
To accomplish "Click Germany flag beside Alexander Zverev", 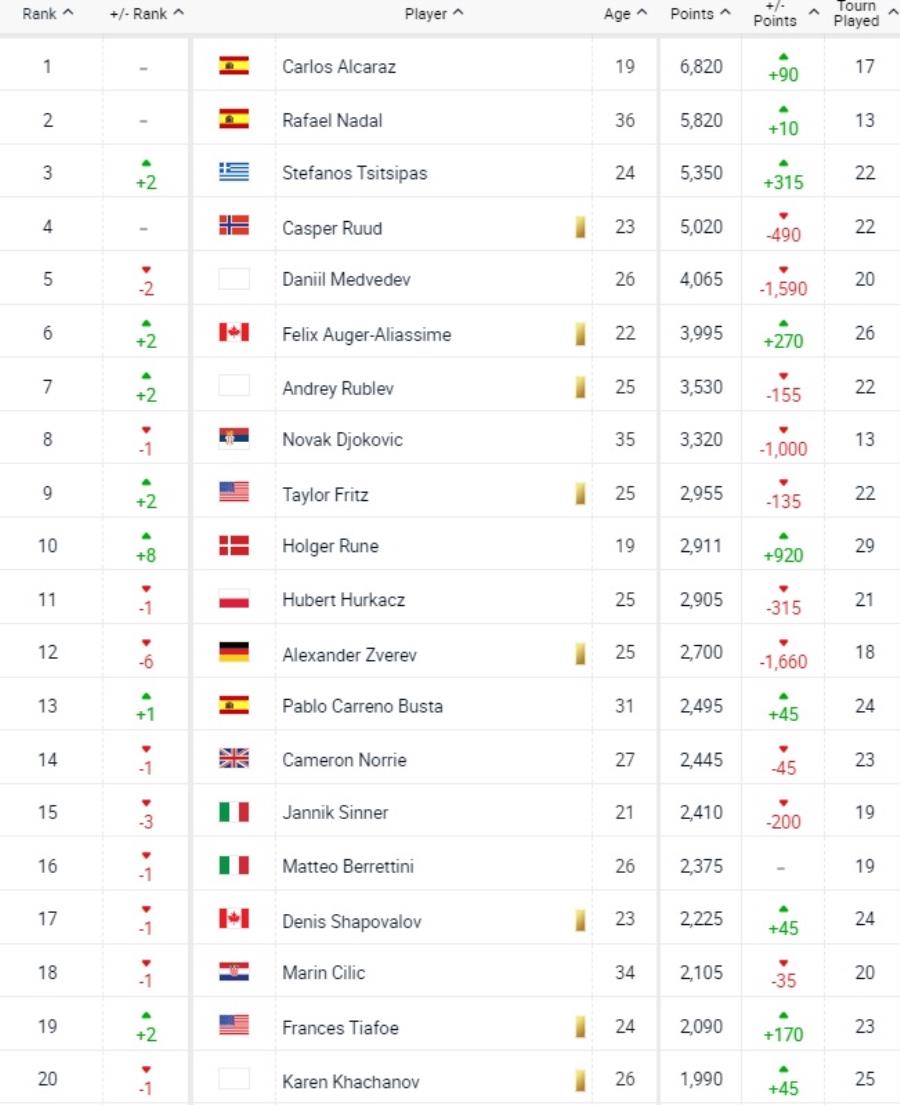I will pos(234,653).
